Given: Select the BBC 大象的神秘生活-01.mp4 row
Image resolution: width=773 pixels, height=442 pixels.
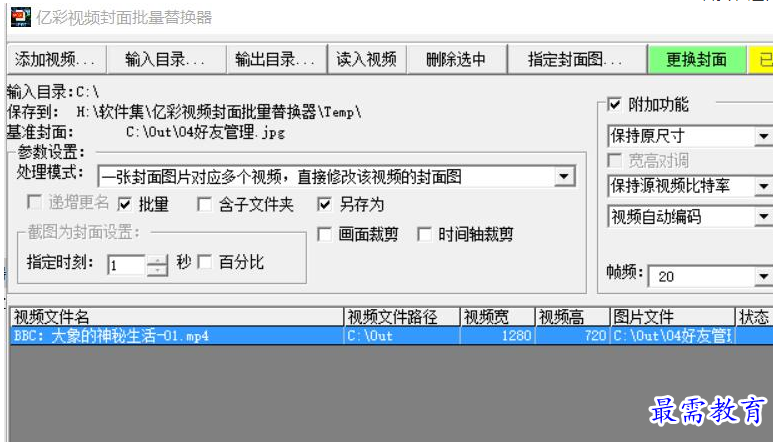Looking at the screenshot, I should [391, 336].
